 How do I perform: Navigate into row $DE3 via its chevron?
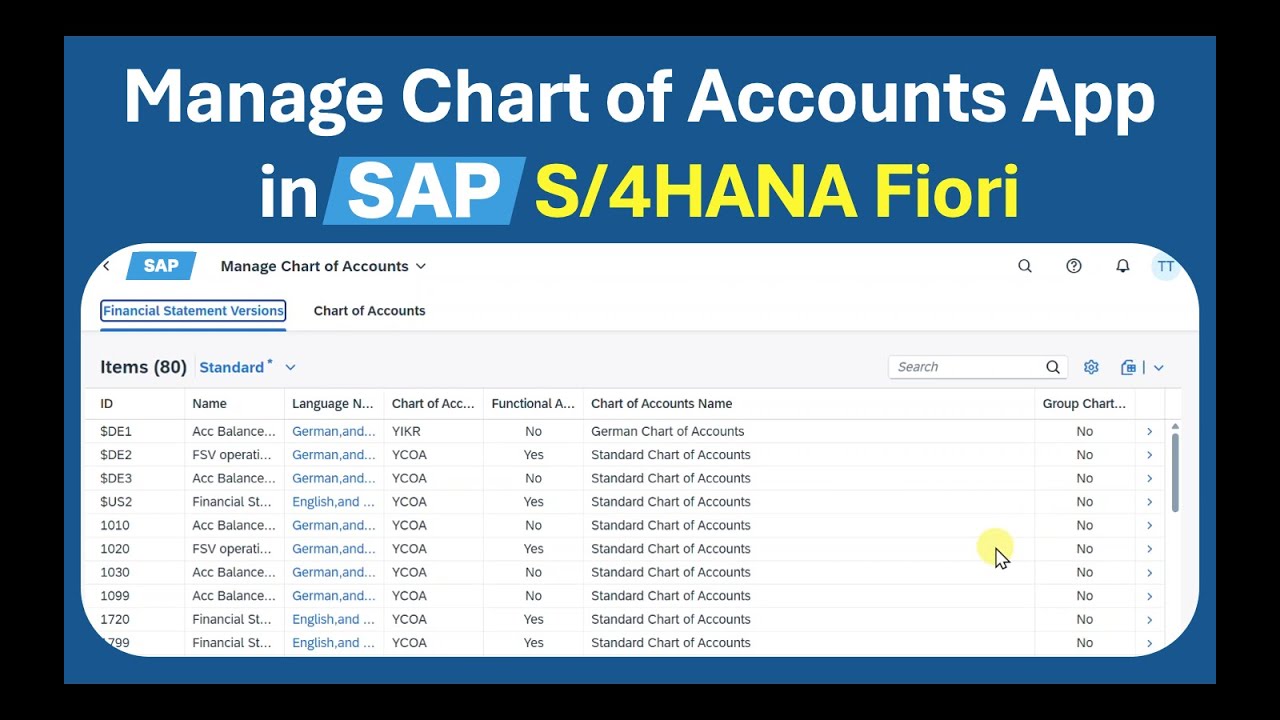click(1150, 478)
